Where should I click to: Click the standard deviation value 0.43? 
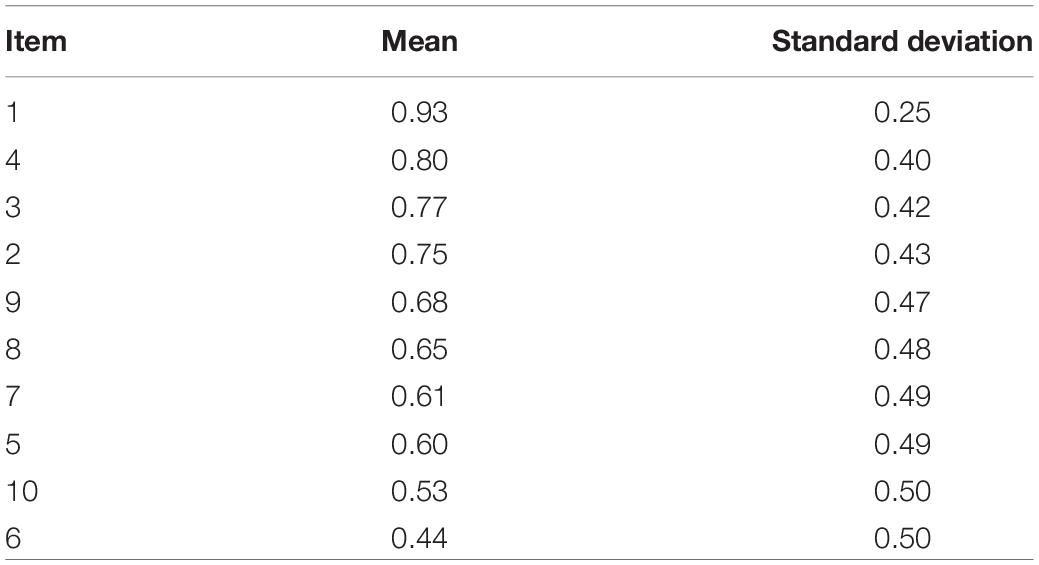click(902, 254)
